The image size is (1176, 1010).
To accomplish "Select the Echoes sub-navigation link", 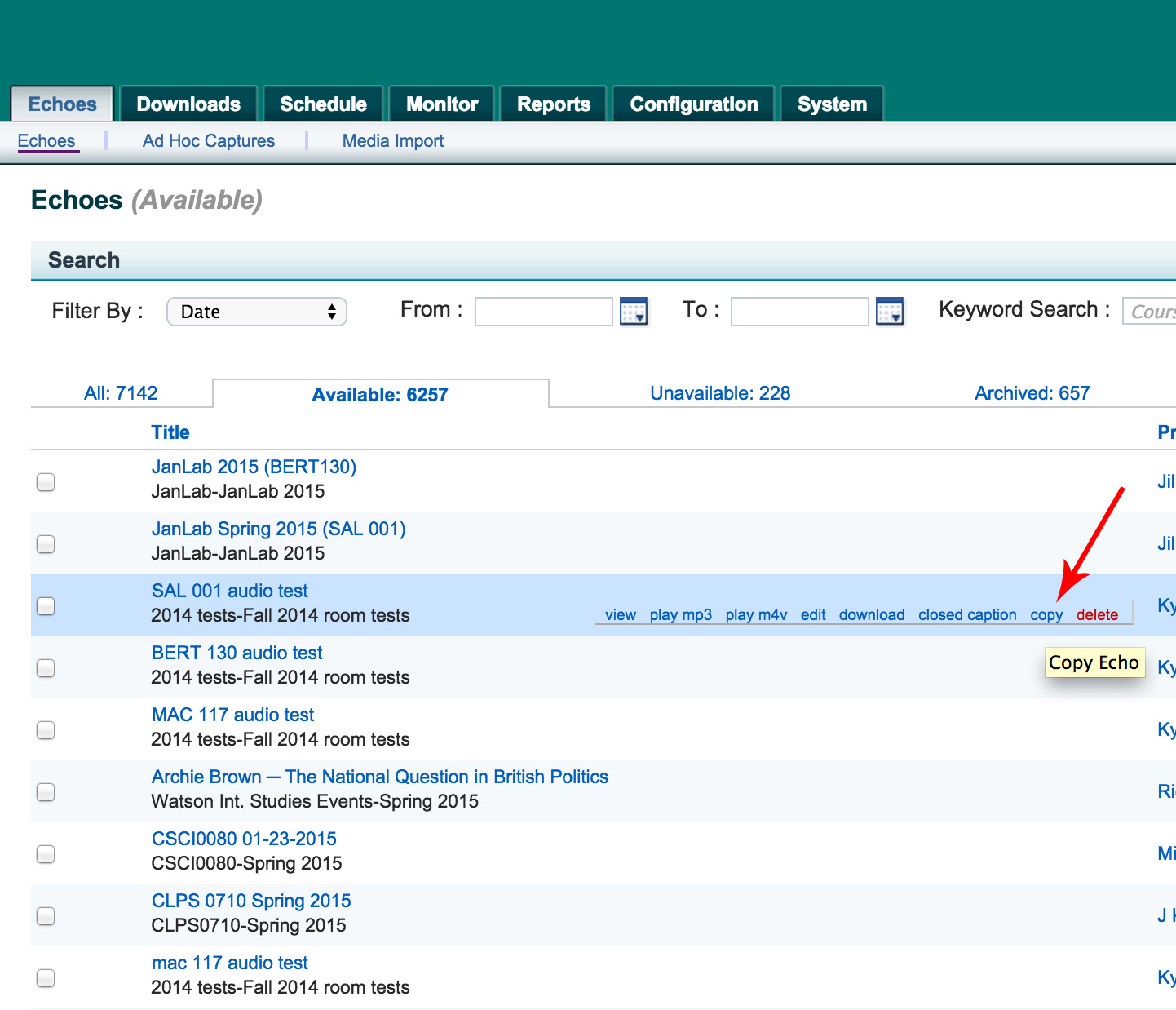I will 46,141.
